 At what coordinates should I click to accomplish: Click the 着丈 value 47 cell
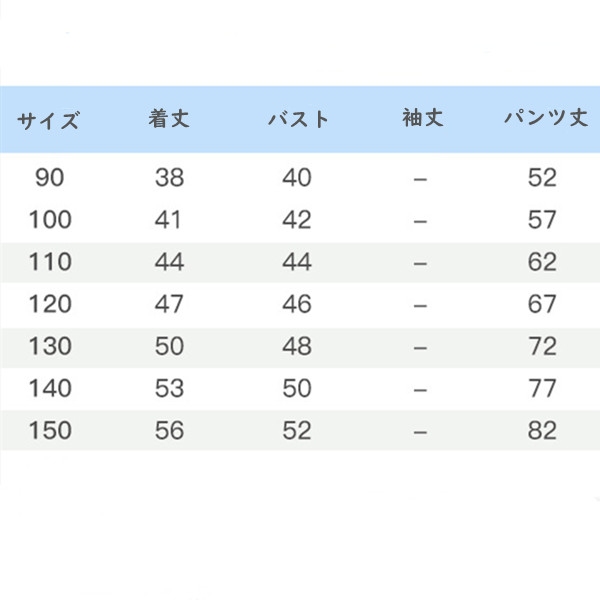pyautogui.click(x=169, y=304)
